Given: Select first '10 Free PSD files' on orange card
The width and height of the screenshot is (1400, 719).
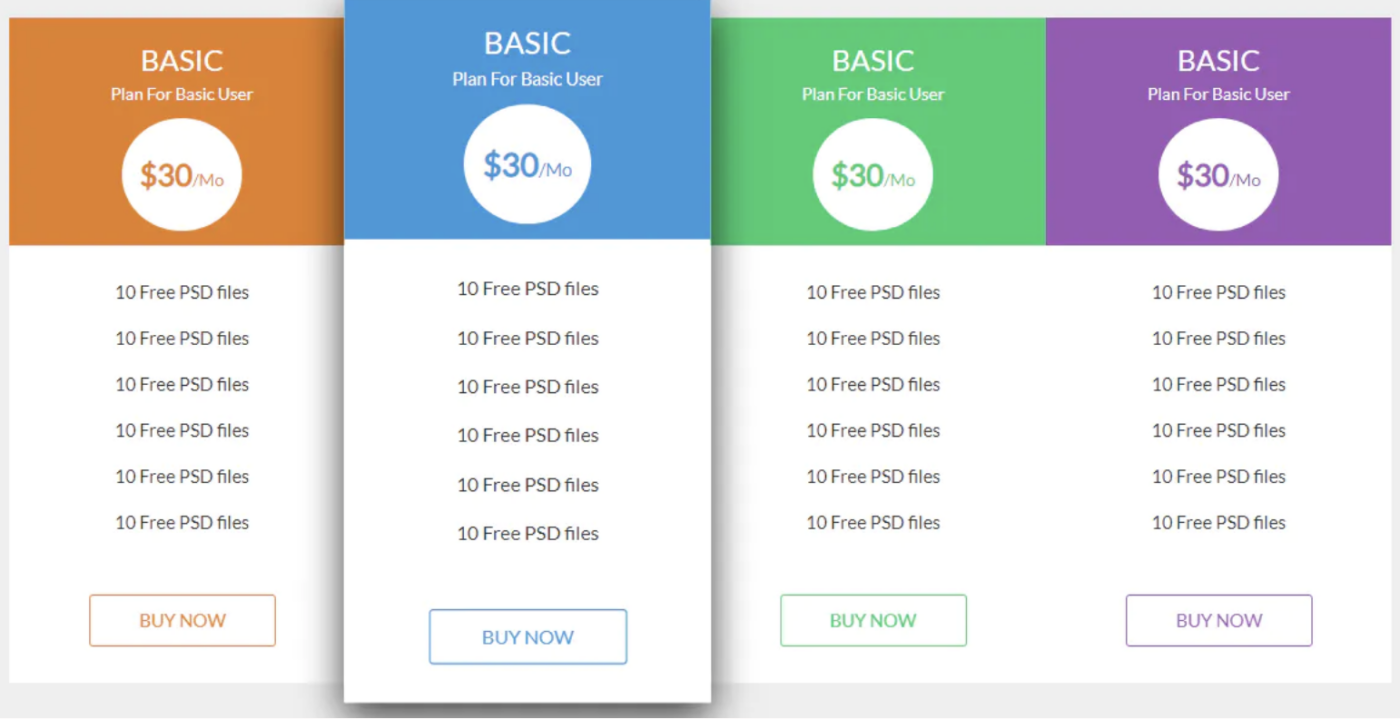Looking at the screenshot, I should pyautogui.click(x=182, y=292).
